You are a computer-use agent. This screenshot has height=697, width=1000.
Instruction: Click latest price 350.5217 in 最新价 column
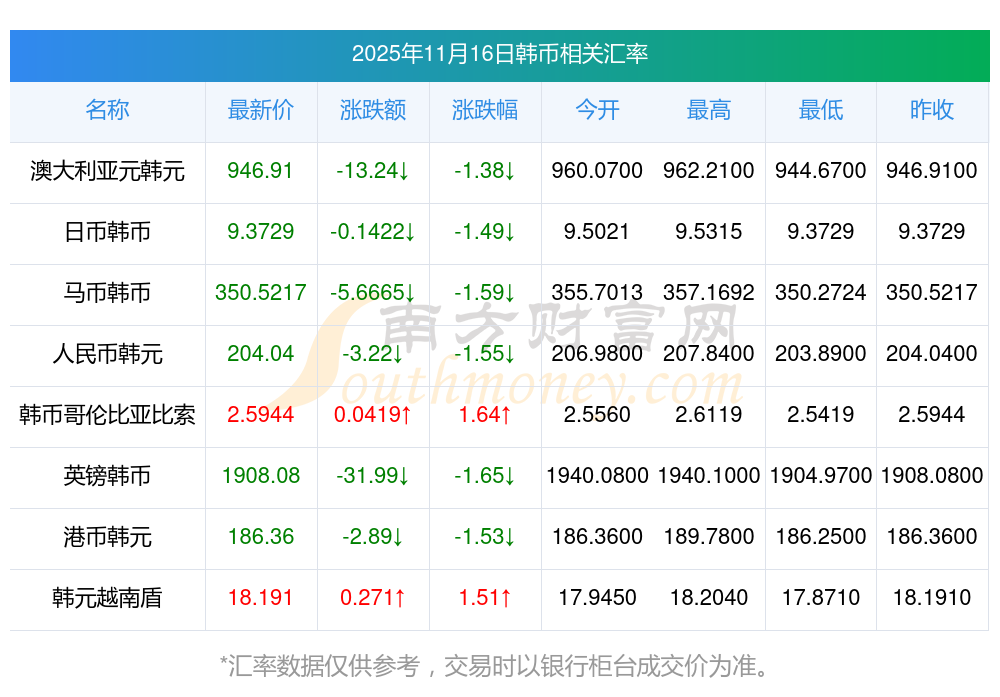click(x=260, y=293)
